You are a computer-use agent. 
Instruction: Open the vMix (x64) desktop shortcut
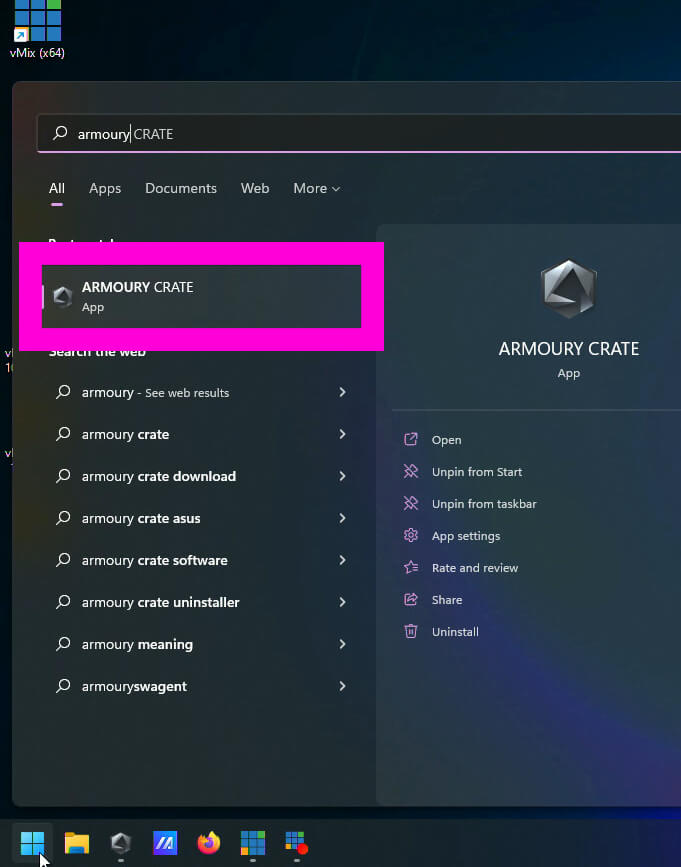[37, 24]
